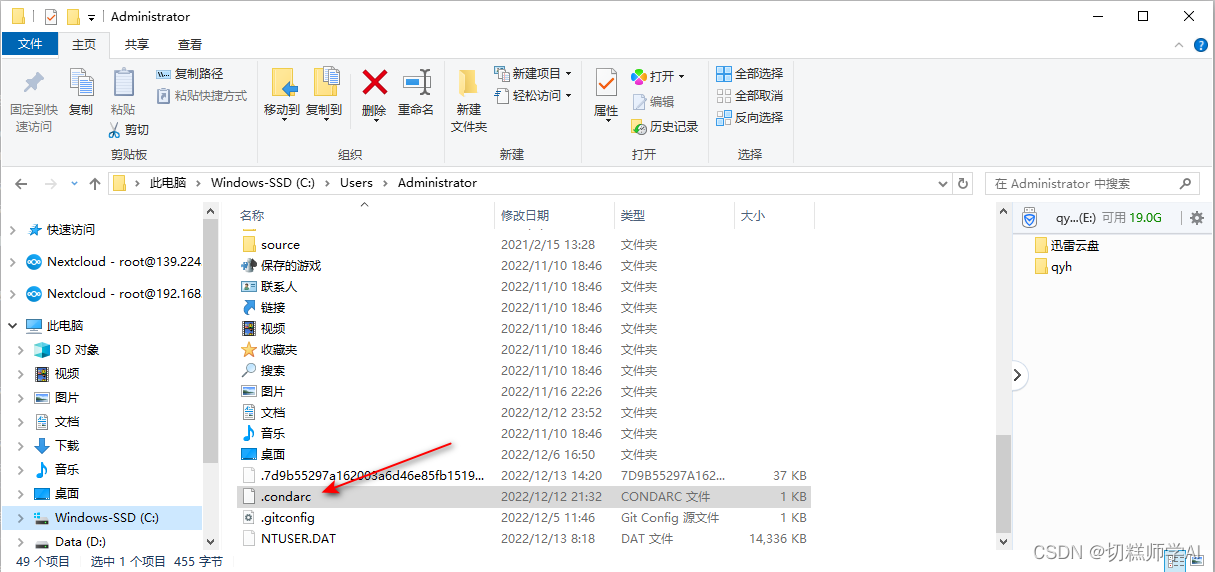Screen dimensions: 1215x572
Task: Click the Pin to Quick Access icon
Action: [x=34, y=82]
